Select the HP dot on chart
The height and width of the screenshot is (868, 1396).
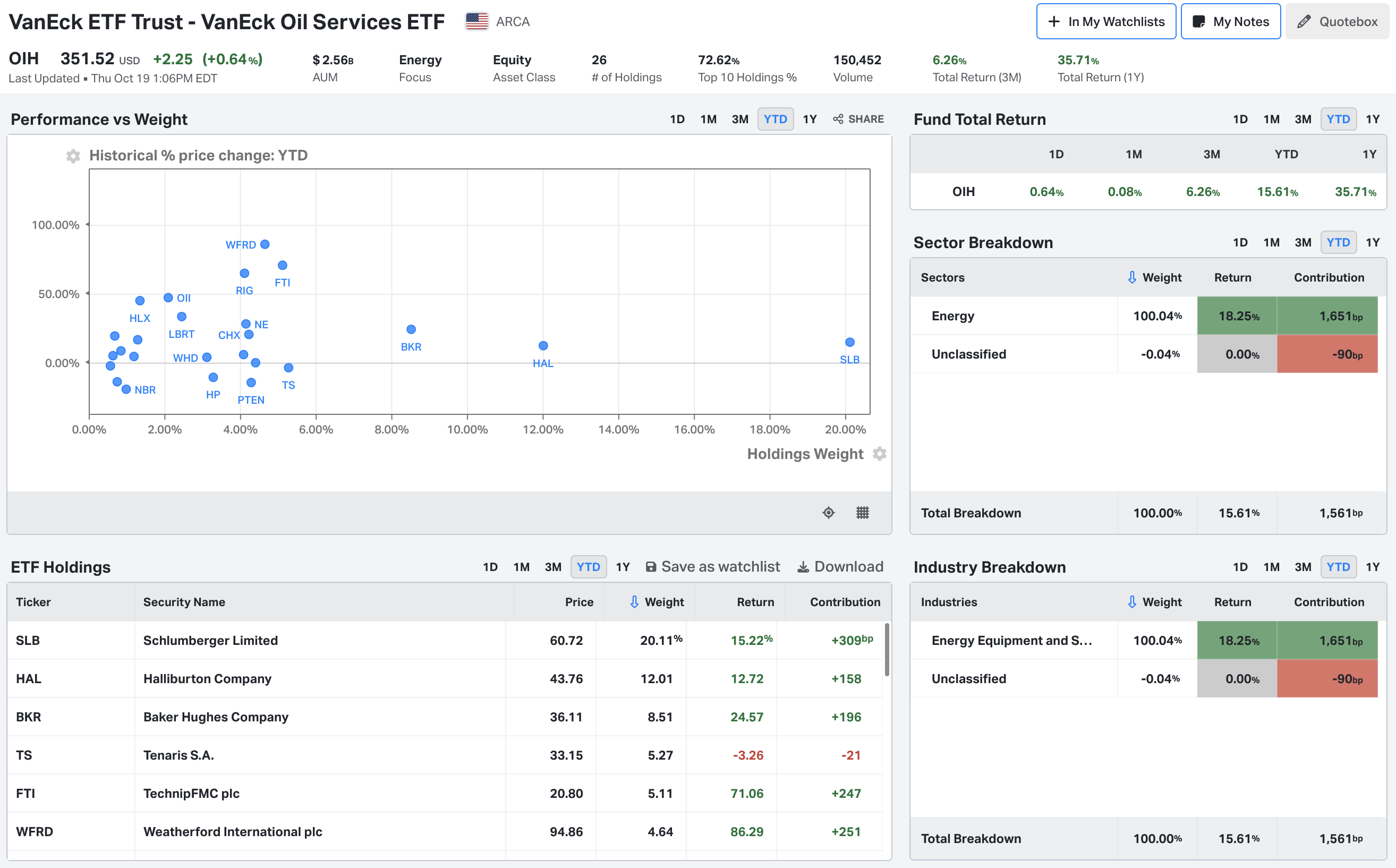pyautogui.click(x=213, y=377)
